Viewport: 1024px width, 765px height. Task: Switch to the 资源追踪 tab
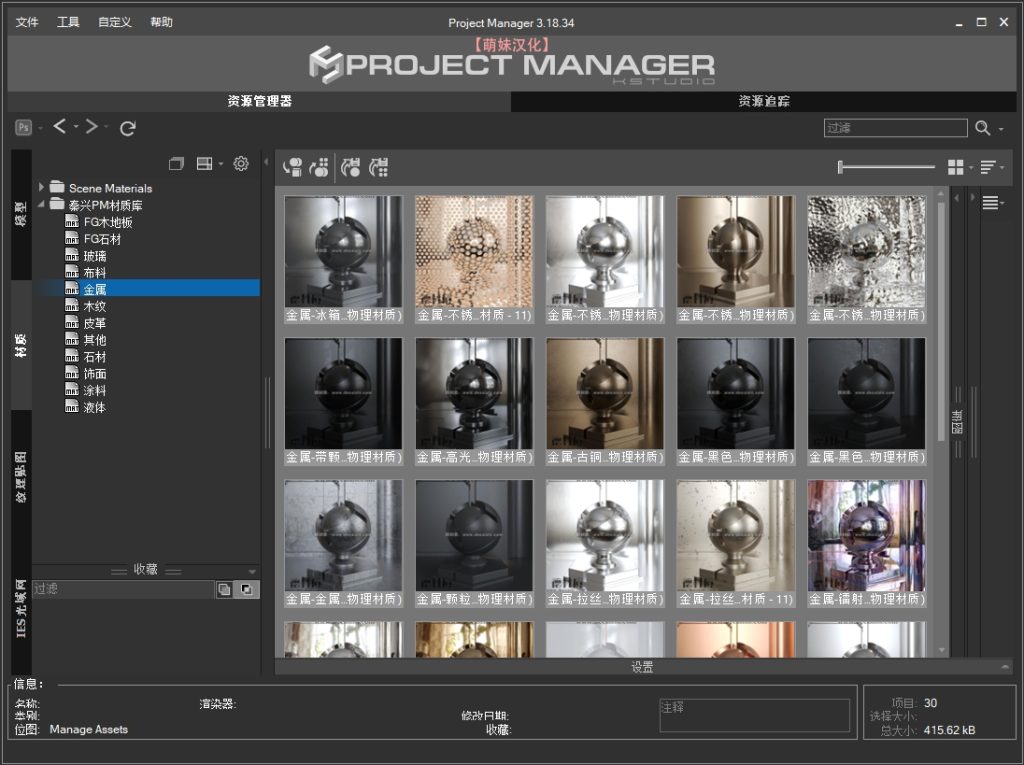tap(765, 101)
